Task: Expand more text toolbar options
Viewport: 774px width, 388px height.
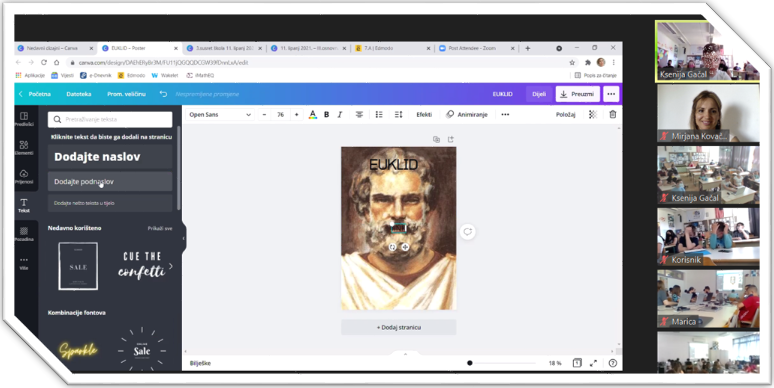Action: tap(505, 115)
